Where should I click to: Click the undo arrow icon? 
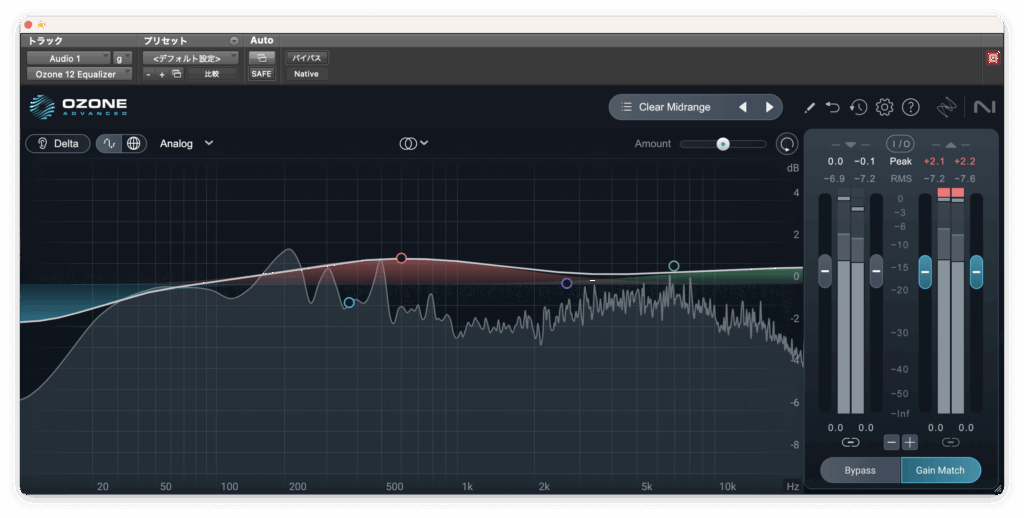(833, 107)
